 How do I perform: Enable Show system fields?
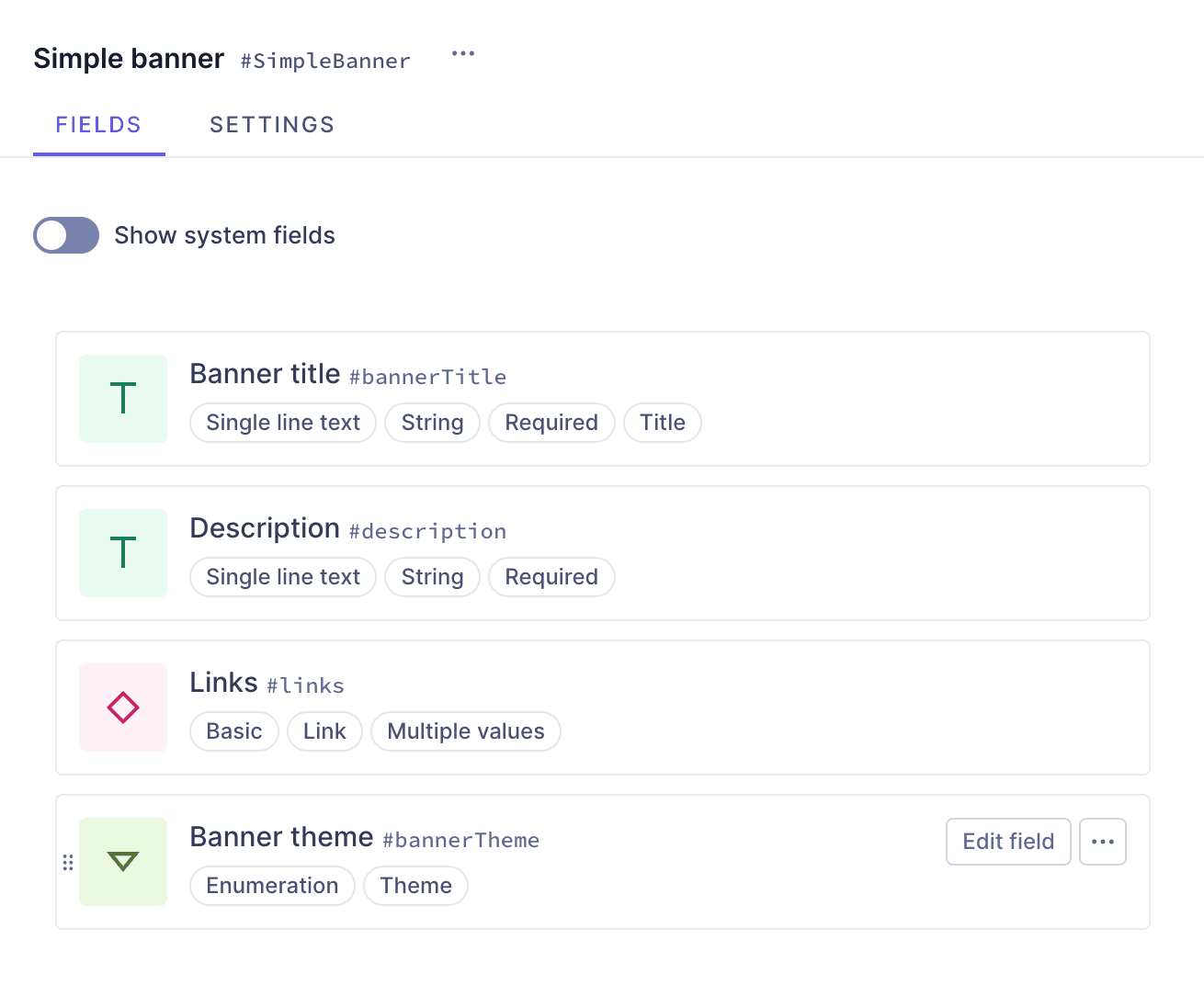tap(65, 235)
